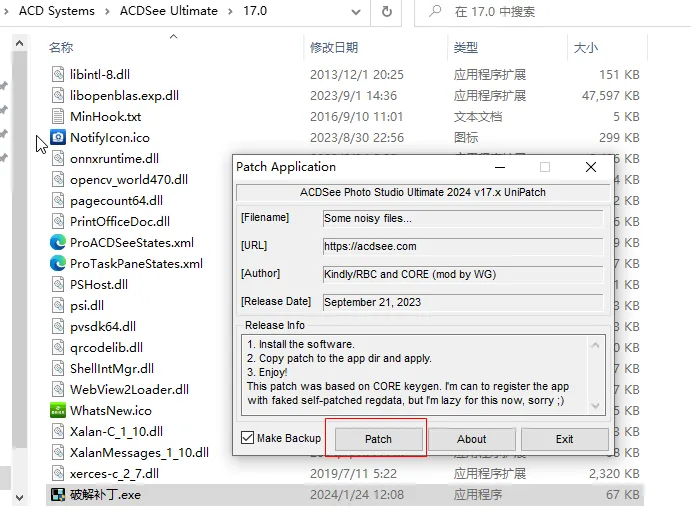Click the Filename field 'Some noisy files...'
Image resolution: width=691 pixels, height=514 pixels.
pos(463,218)
